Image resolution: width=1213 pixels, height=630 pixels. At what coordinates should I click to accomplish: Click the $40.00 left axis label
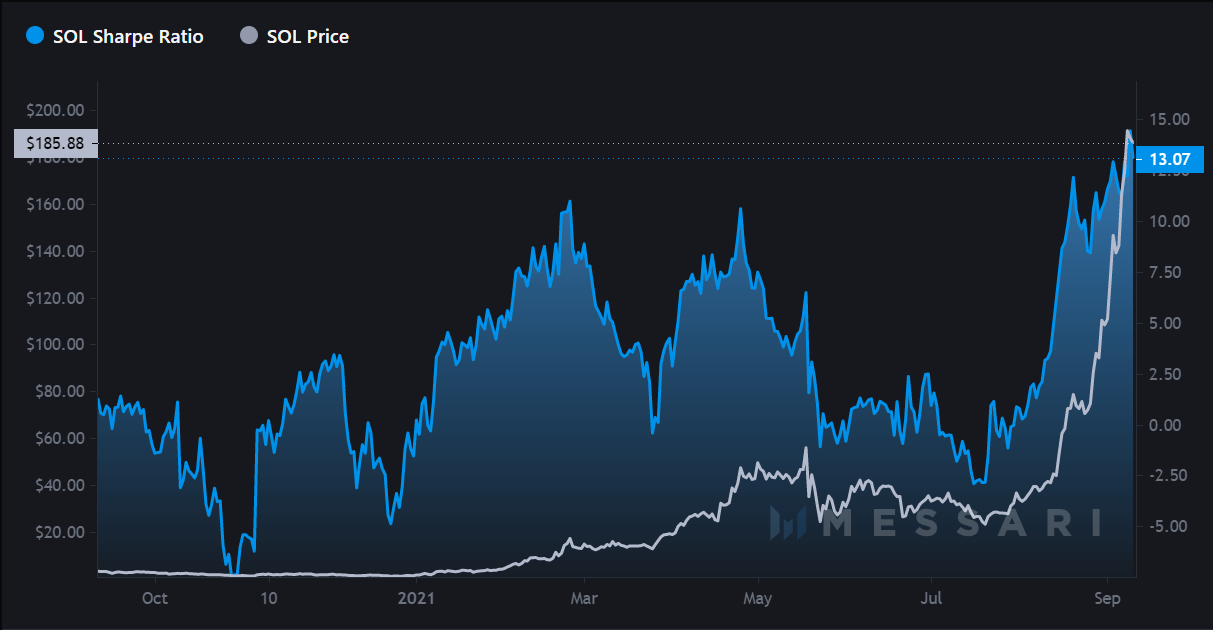click(x=60, y=485)
